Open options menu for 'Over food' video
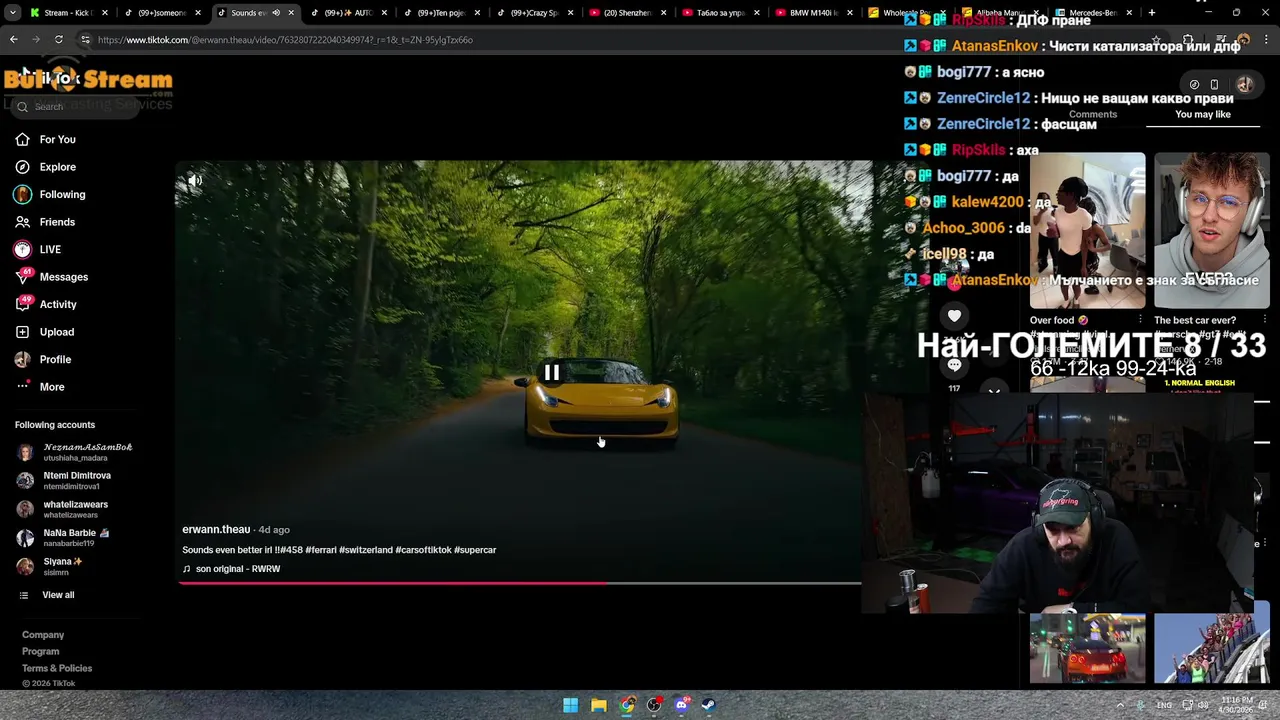This screenshot has height=720, width=1280. pos(1141,320)
